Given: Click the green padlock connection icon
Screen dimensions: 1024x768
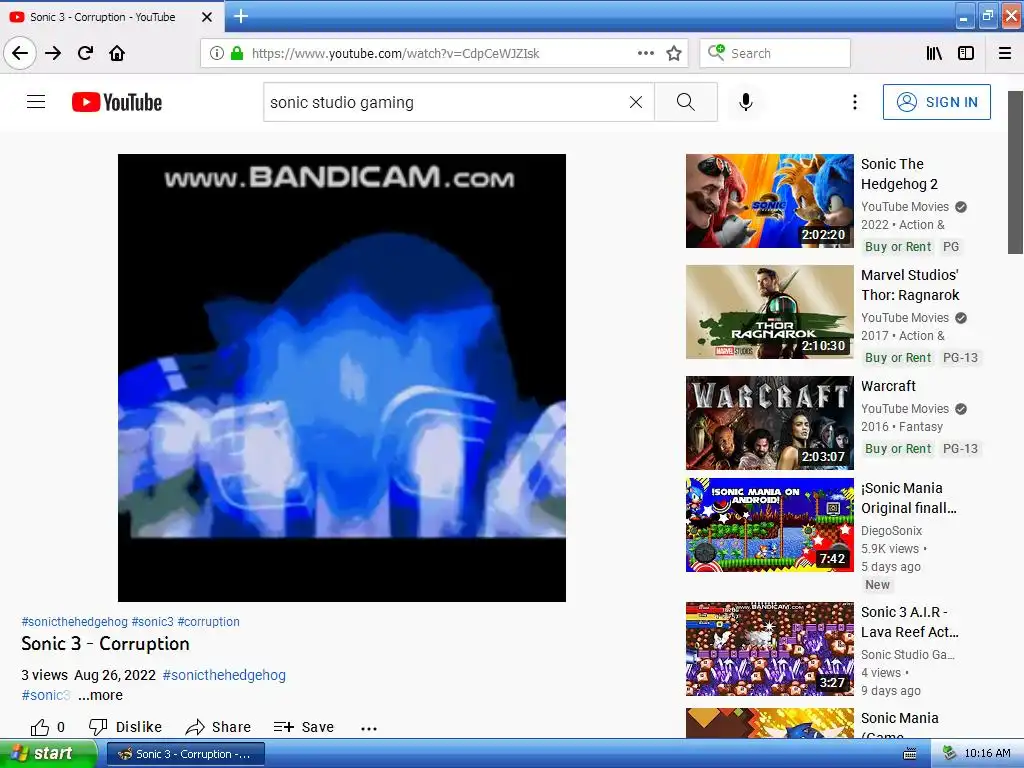Looking at the screenshot, I should [237, 53].
